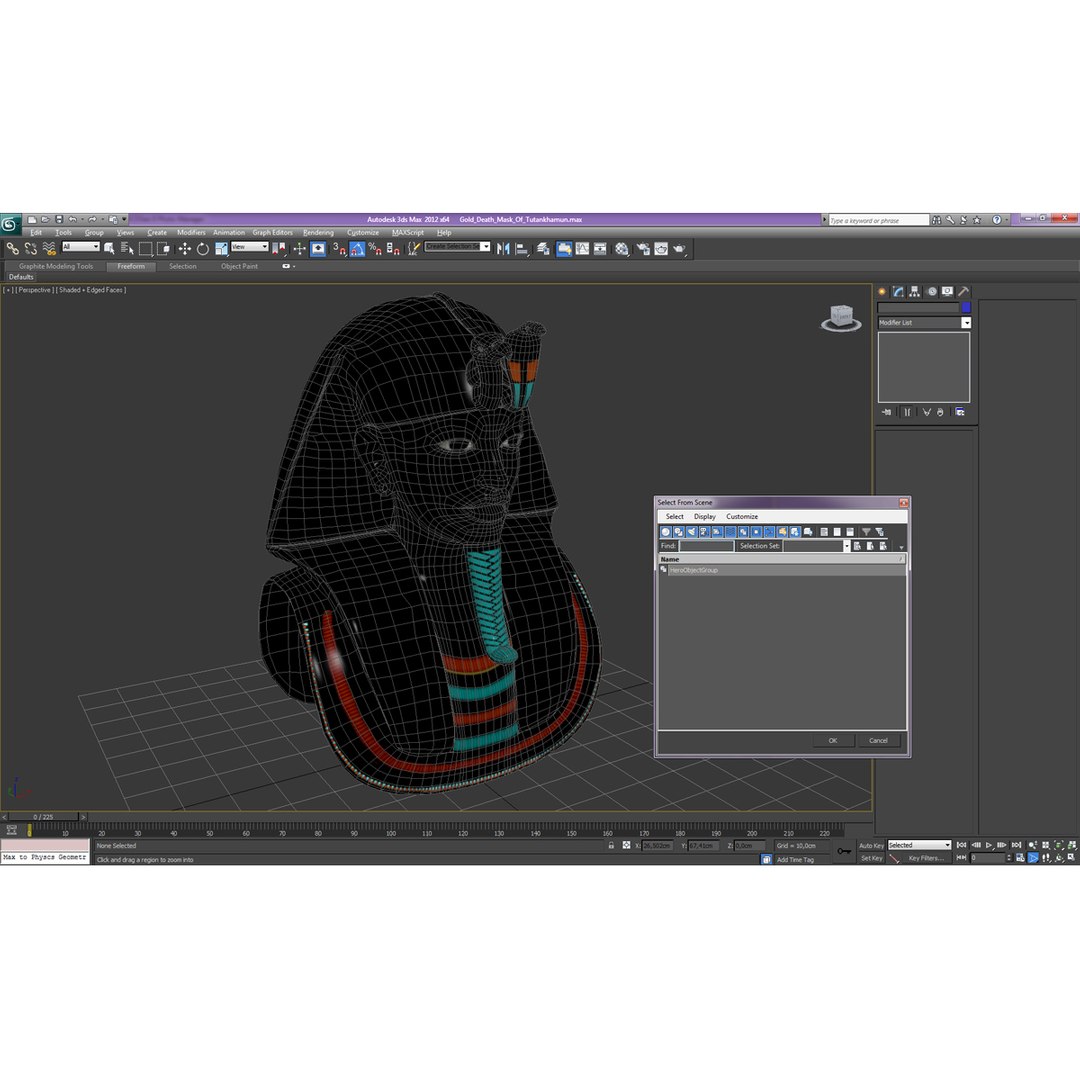1080x1080 pixels.
Task: Open the Edit menu
Action: click(x=36, y=233)
